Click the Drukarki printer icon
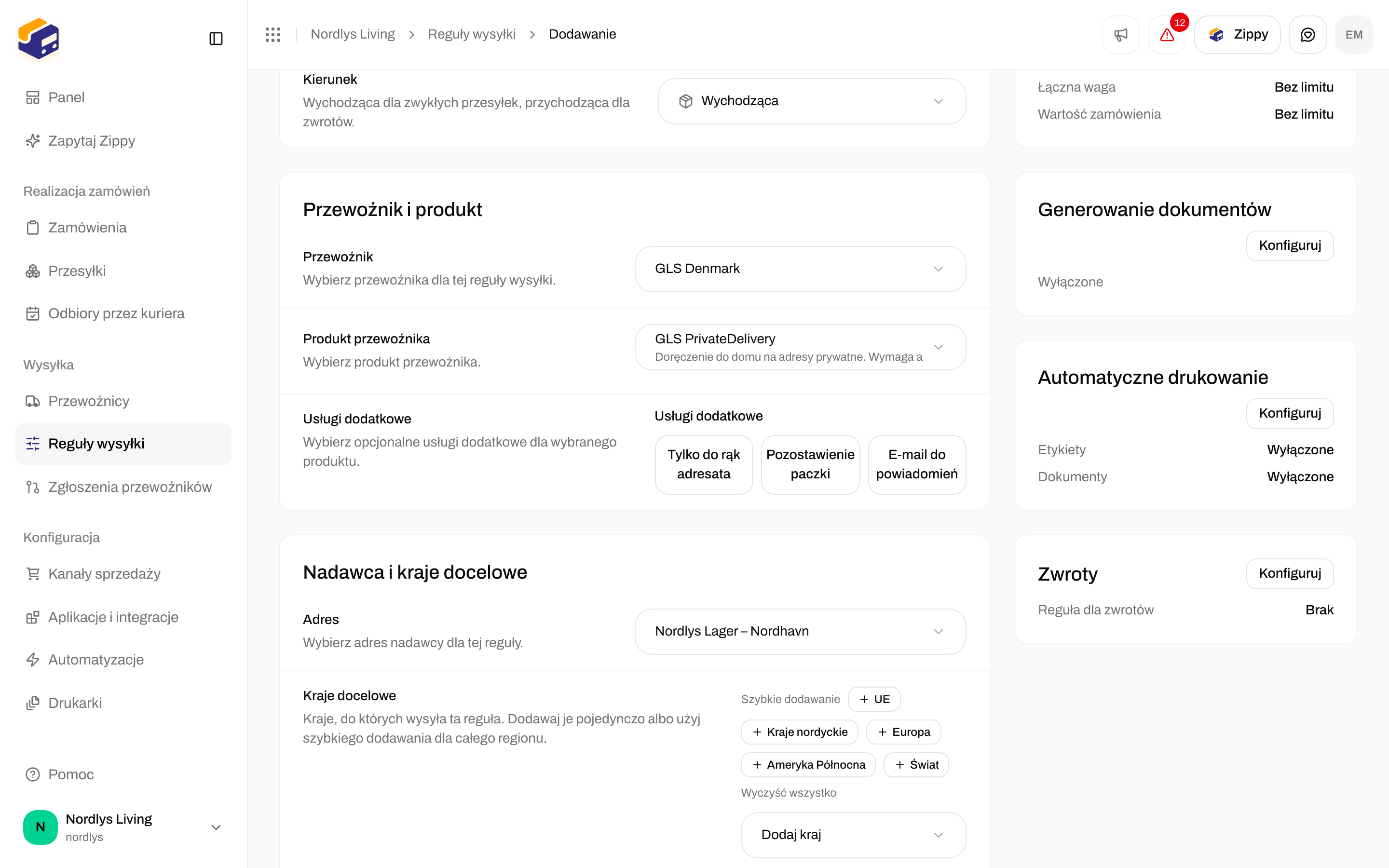 click(33, 703)
